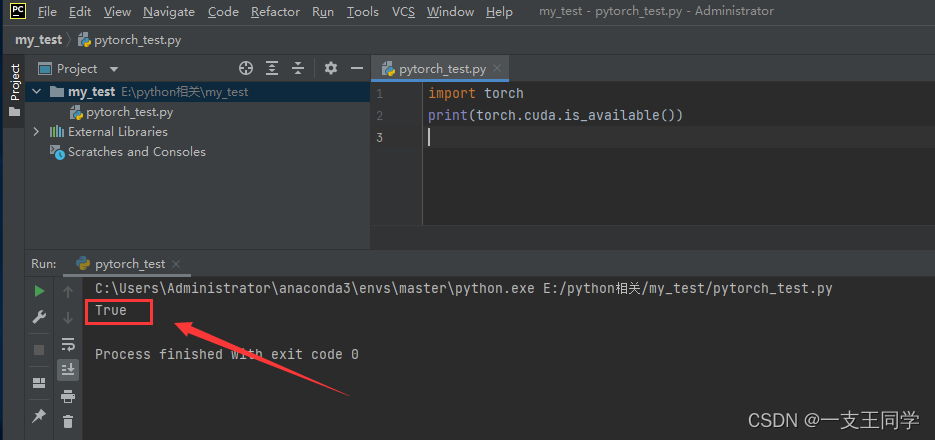Click line number 1 in gutter
The image size is (935, 440).
point(380,94)
